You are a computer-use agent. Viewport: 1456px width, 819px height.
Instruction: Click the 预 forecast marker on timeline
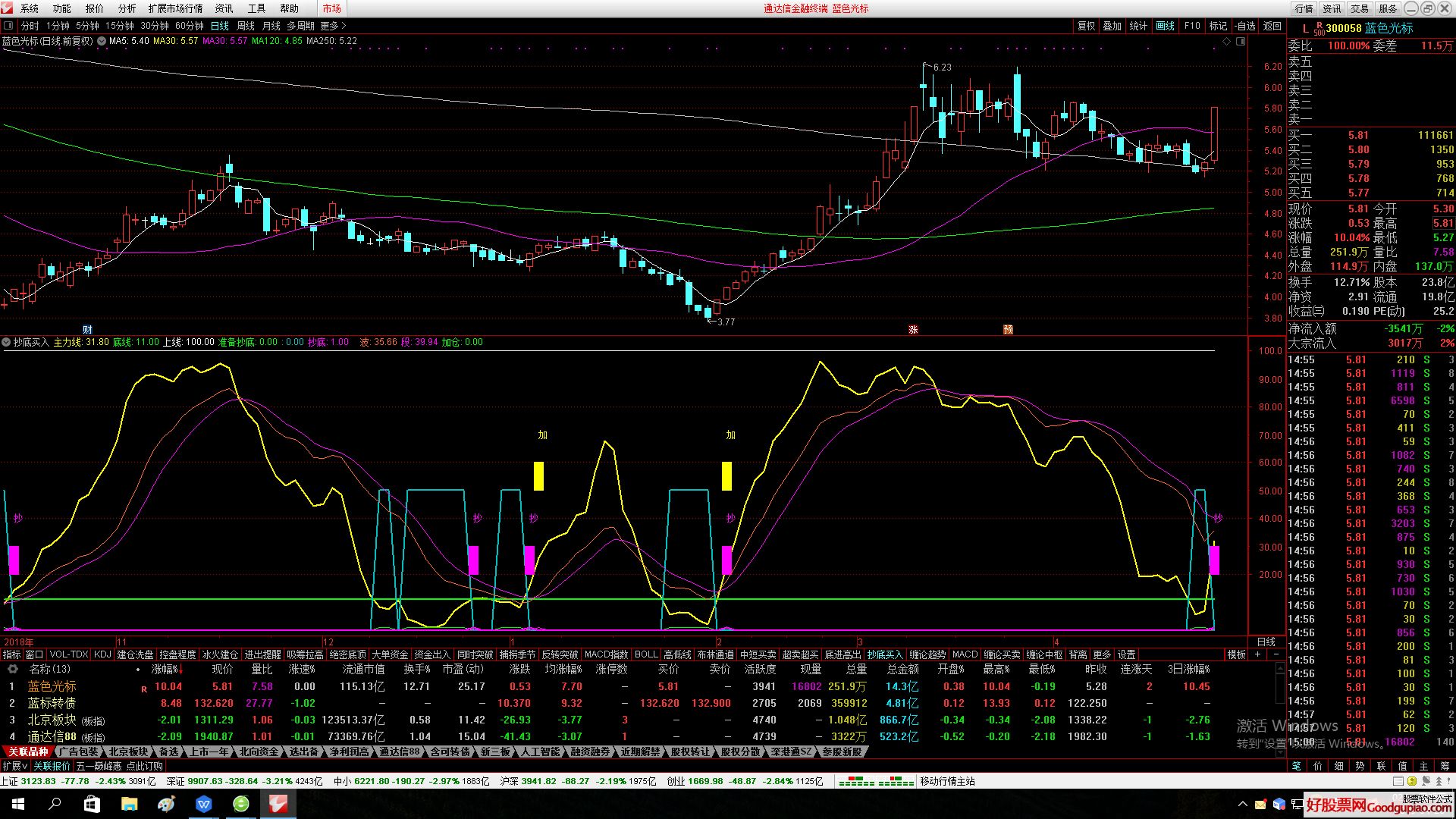point(1008,329)
